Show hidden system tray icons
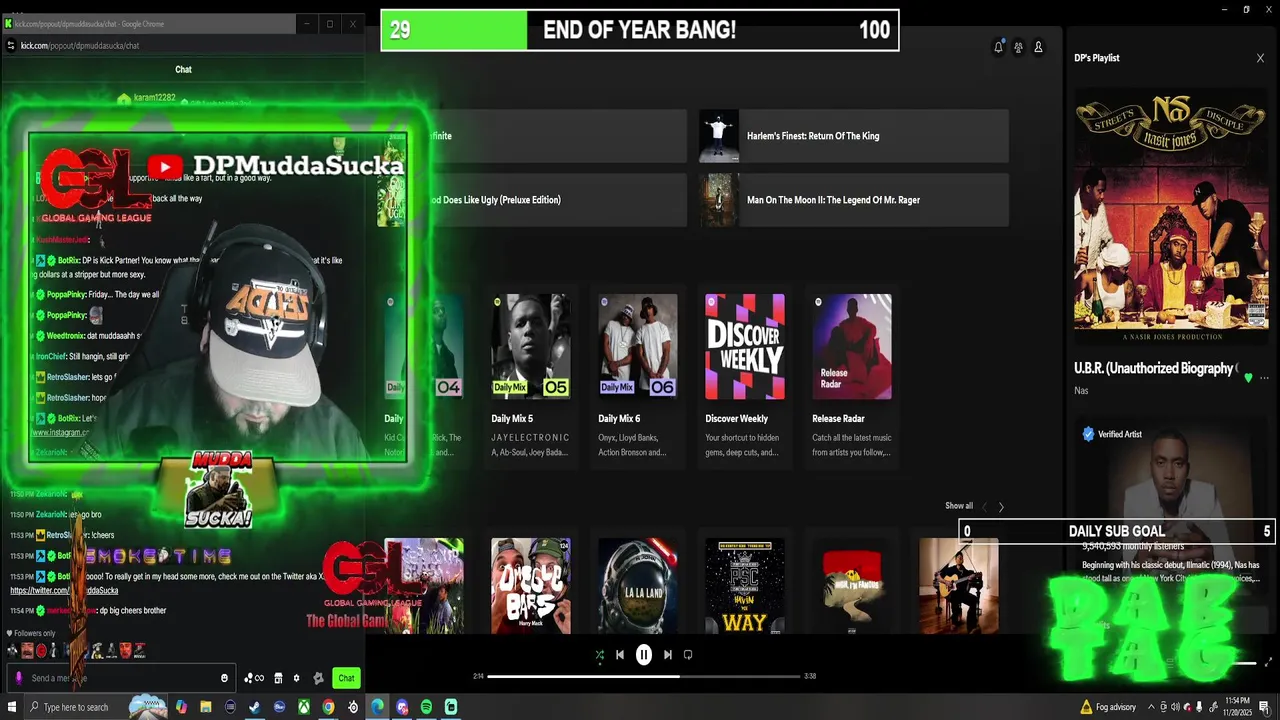The image size is (1280, 720). [x=1150, y=707]
